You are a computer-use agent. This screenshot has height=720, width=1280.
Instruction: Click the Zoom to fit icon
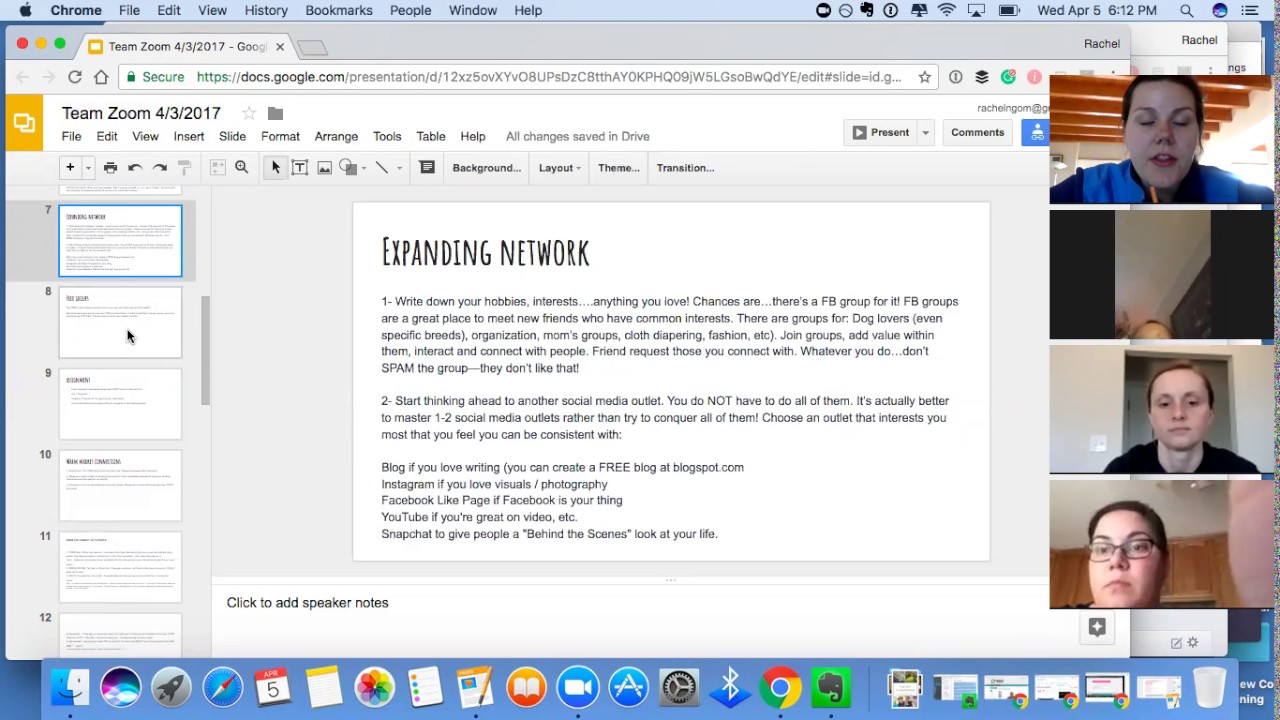tap(217, 168)
